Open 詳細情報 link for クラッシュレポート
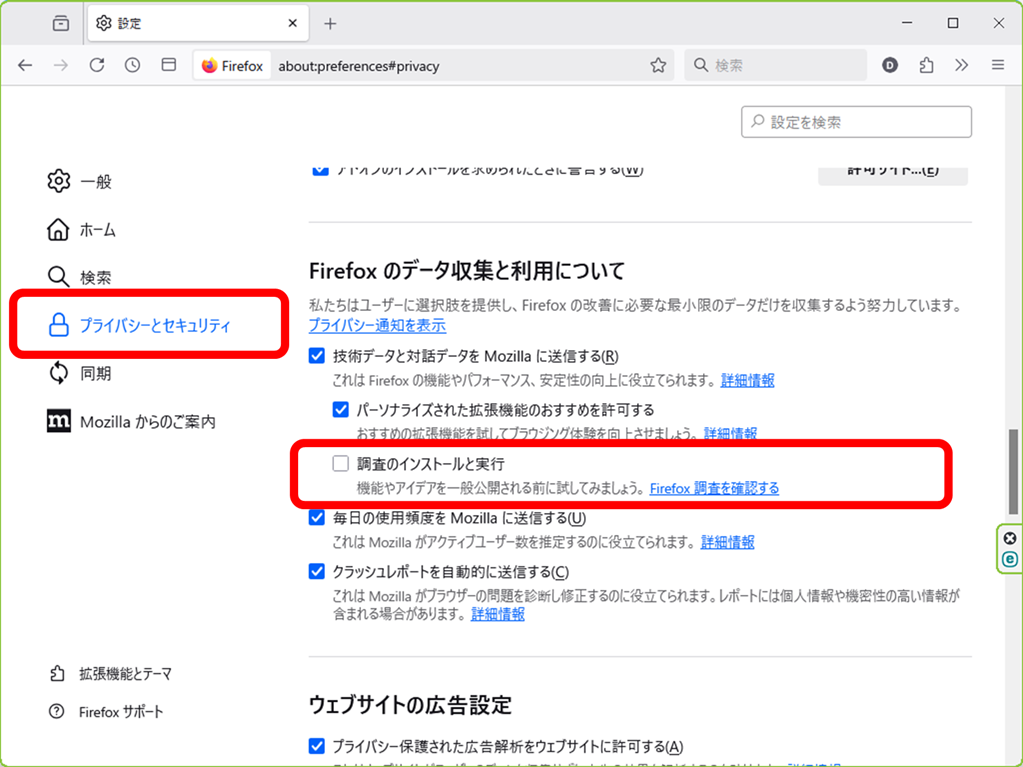The height and width of the screenshot is (767, 1023). 498,614
